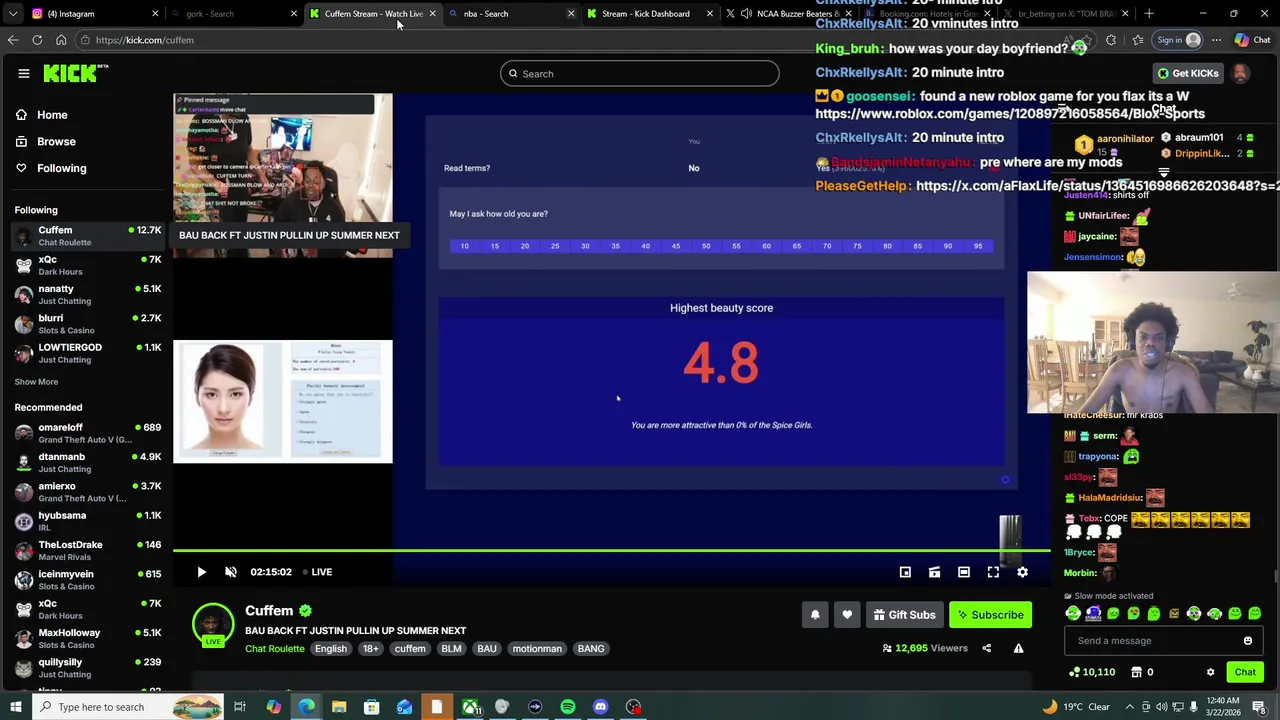The height and width of the screenshot is (720, 1280).
Task: Open browser tab list dropdown
Action: [x=12, y=14]
